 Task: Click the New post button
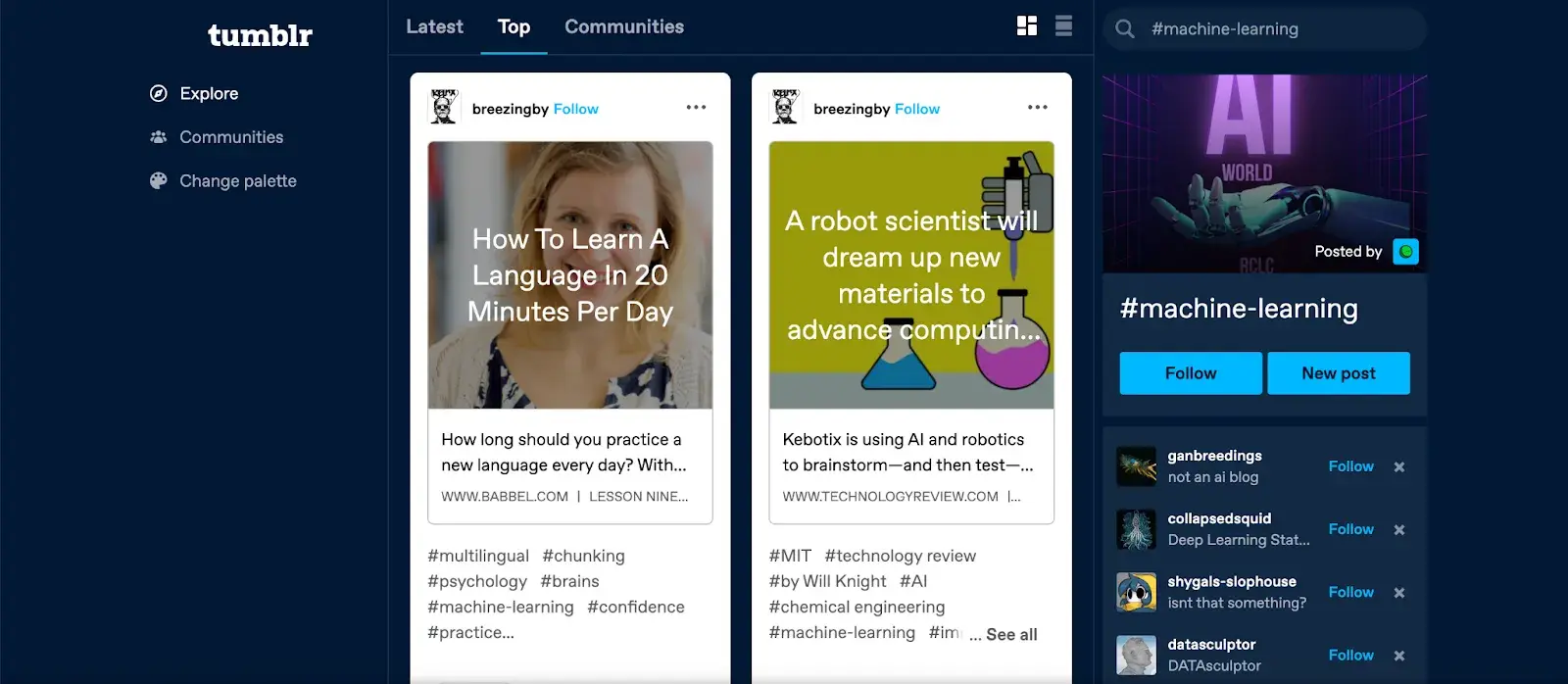point(1339,373)
